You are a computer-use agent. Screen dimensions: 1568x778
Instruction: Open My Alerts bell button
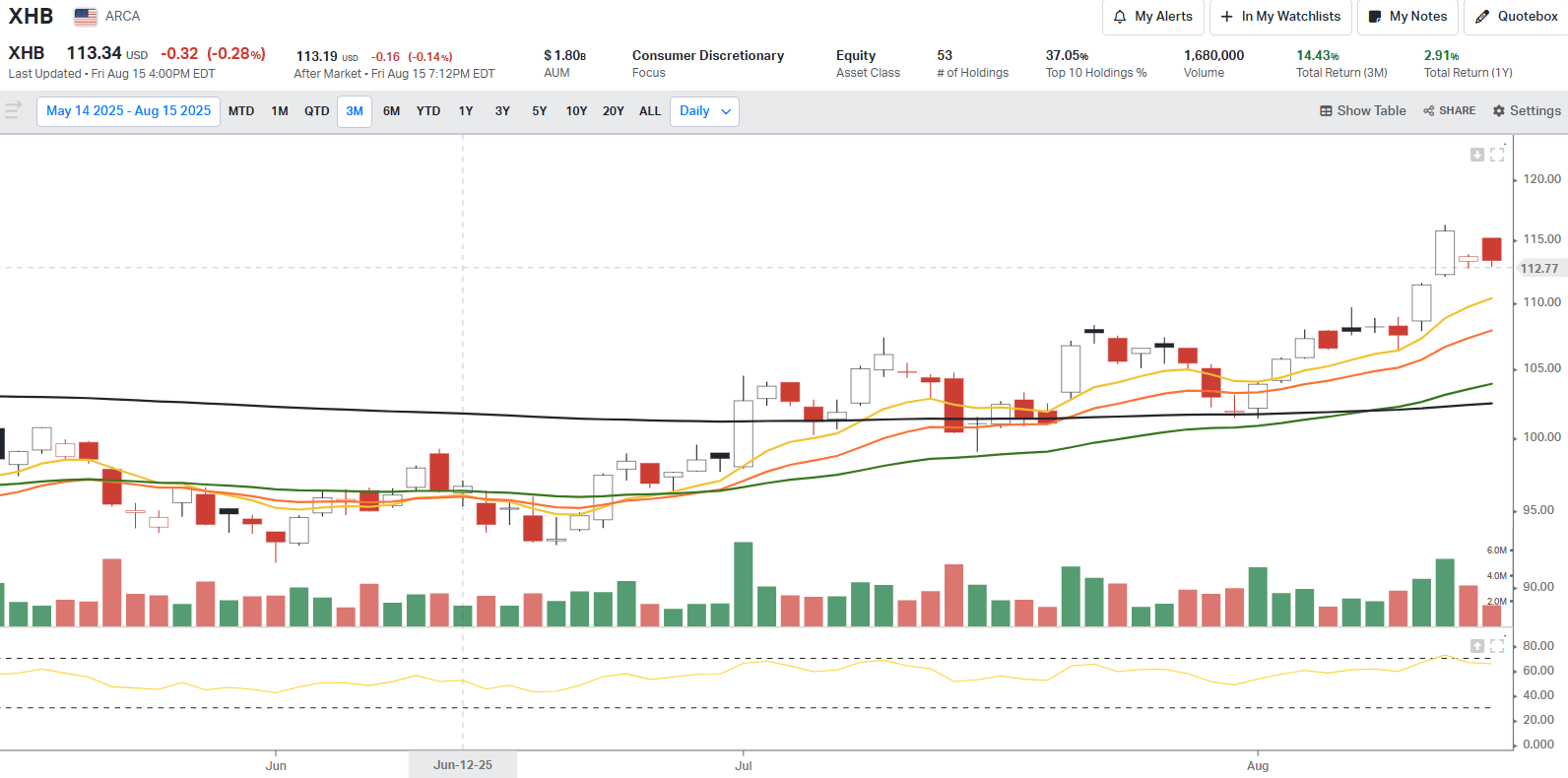coord(1152,17)
